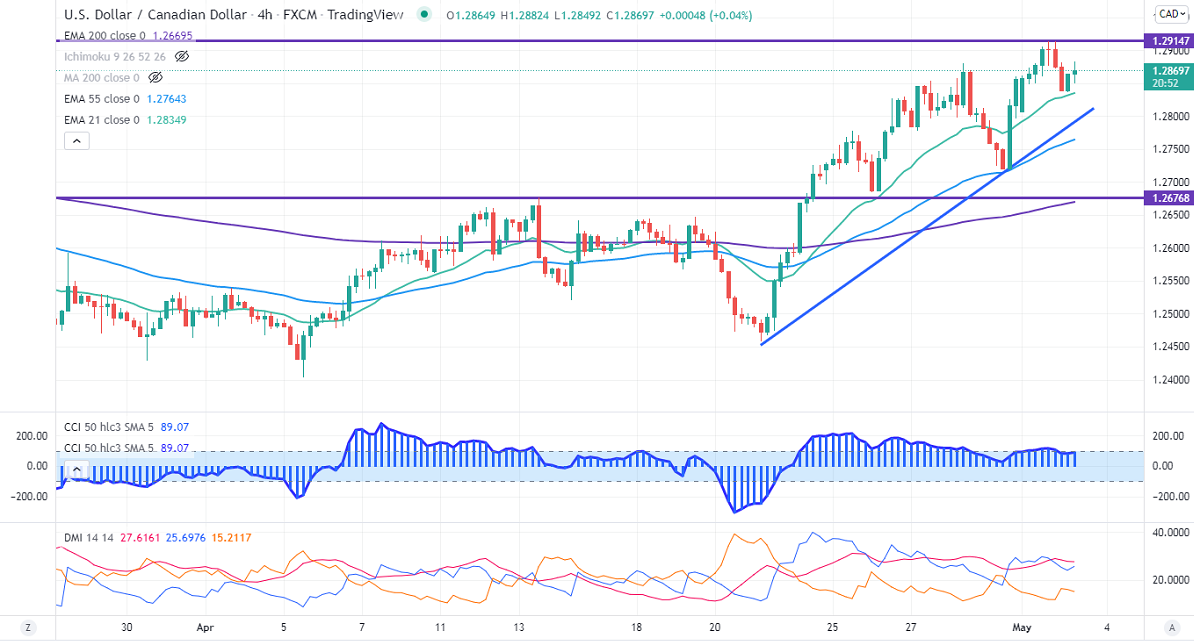The height and width of the screenshot is (643, 1194).
Task: Click the 1.24000 price axis label
Action: (1170, 379)
